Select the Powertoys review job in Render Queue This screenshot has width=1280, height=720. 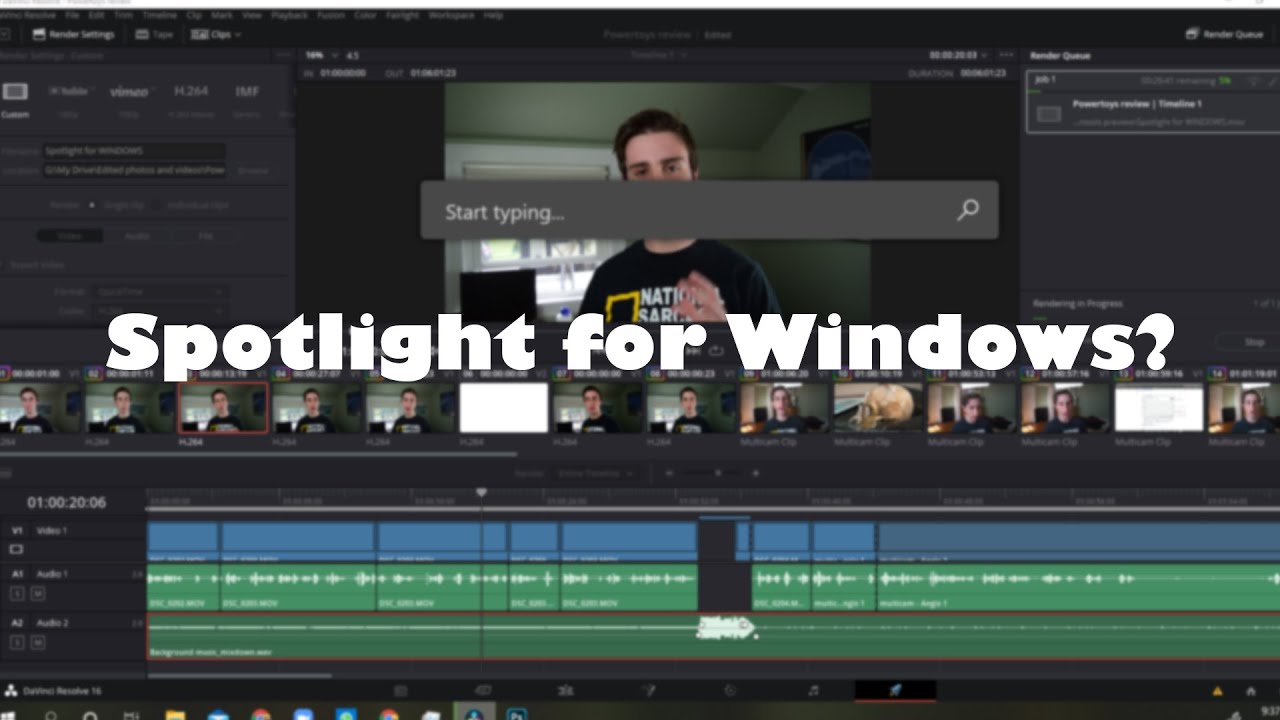(1153, 103)
